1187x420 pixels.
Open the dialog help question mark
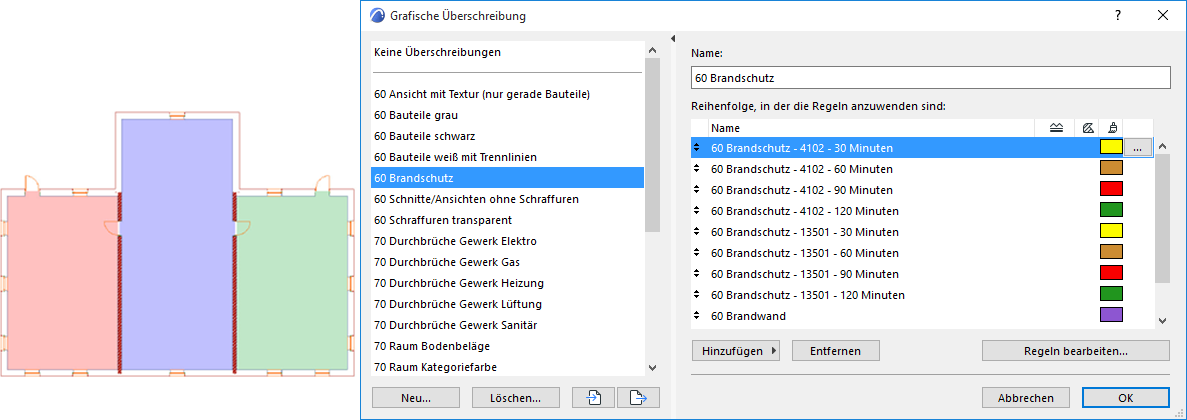tap(1118, 16)
